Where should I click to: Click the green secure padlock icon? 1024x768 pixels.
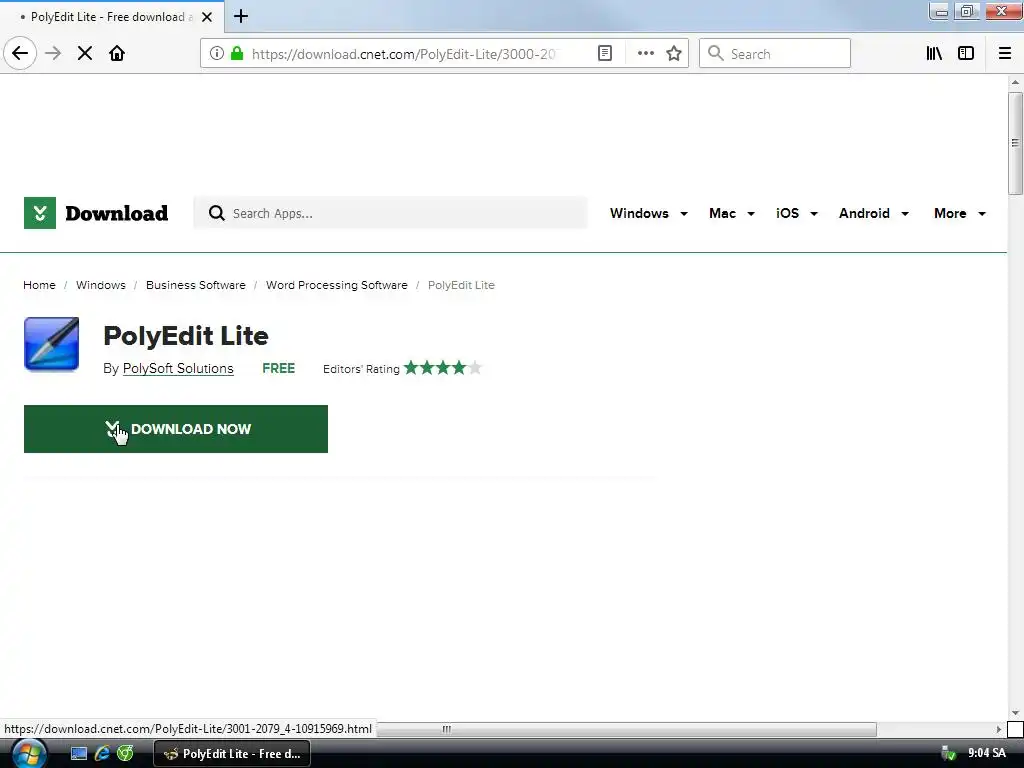[x=237, y=53]
